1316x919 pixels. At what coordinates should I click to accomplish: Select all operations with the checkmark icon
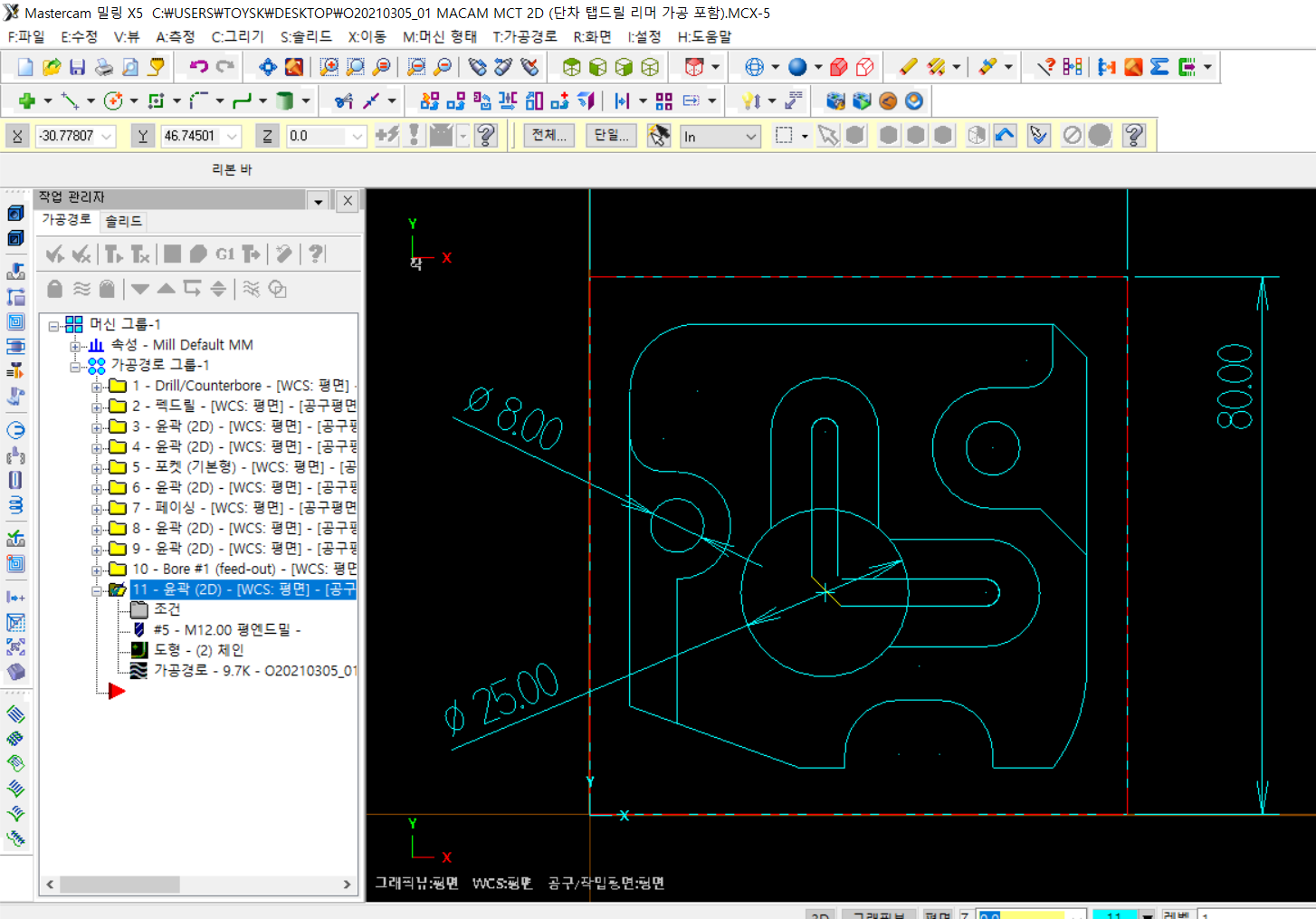(55, 254)
